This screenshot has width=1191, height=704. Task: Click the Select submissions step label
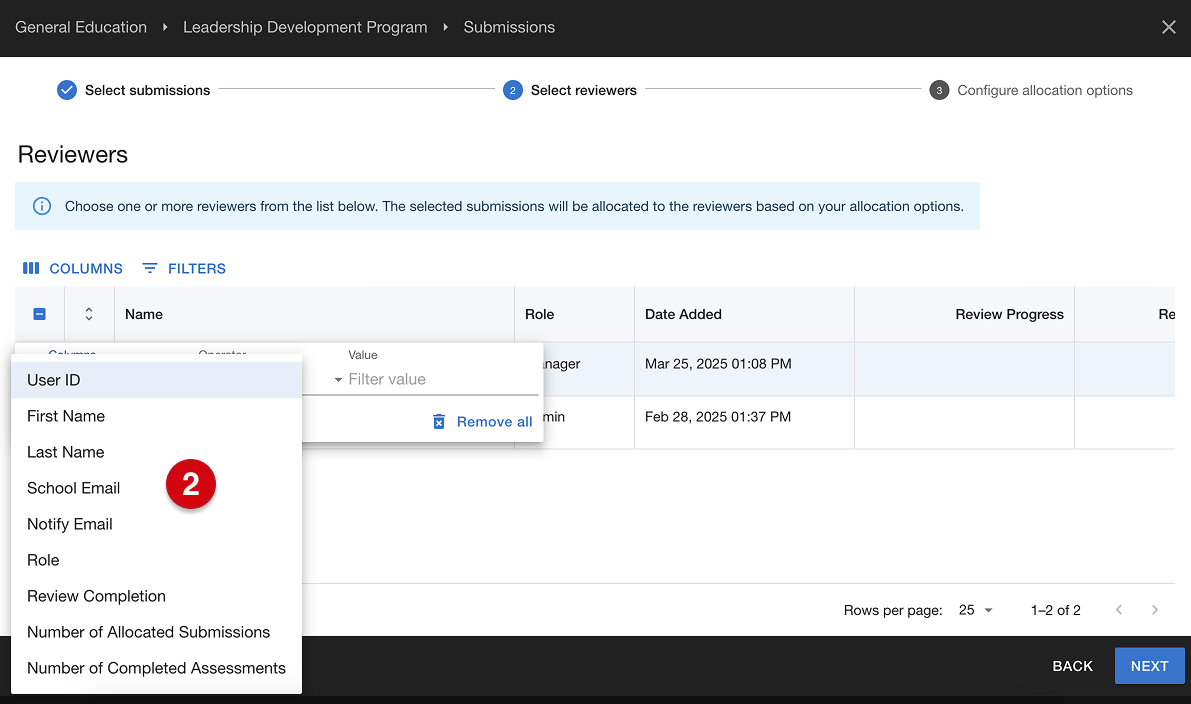coord(147,90)
